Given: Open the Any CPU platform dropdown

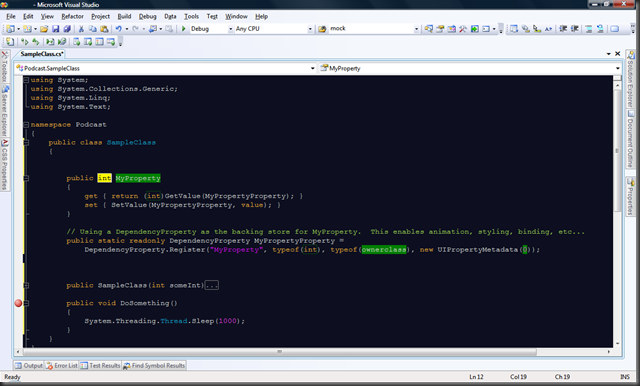Looking at the screenshot, I should 310,29.
